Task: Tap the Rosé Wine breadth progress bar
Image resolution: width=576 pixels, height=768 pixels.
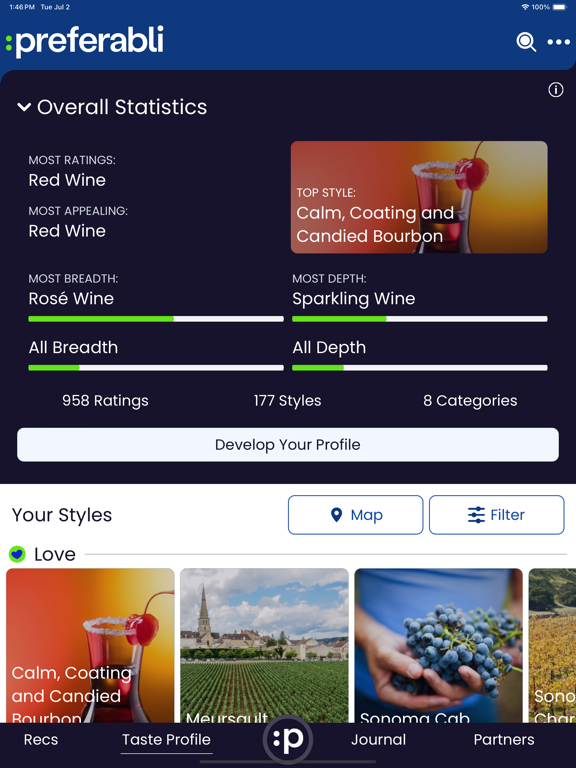Action: coord(156,319)
